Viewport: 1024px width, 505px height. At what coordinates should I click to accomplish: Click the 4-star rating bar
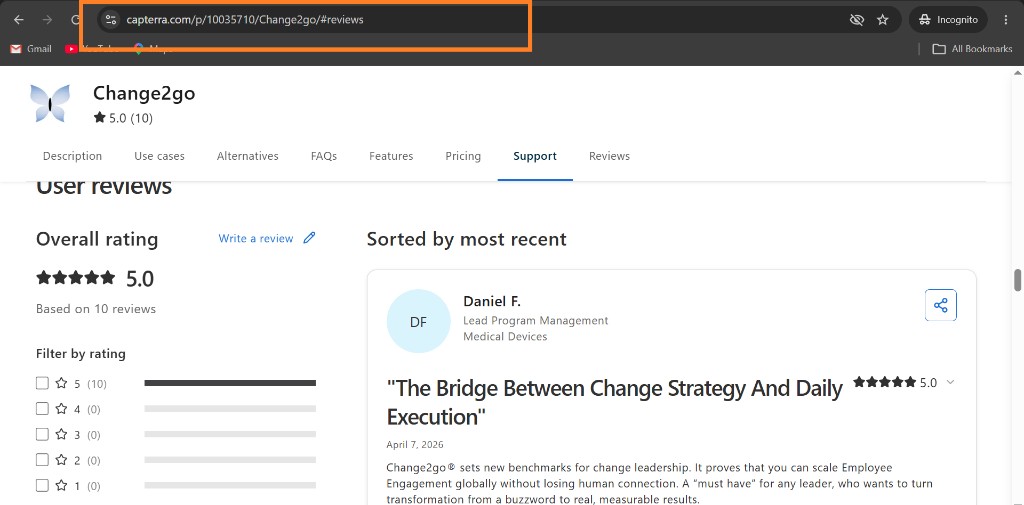[230, 409]
